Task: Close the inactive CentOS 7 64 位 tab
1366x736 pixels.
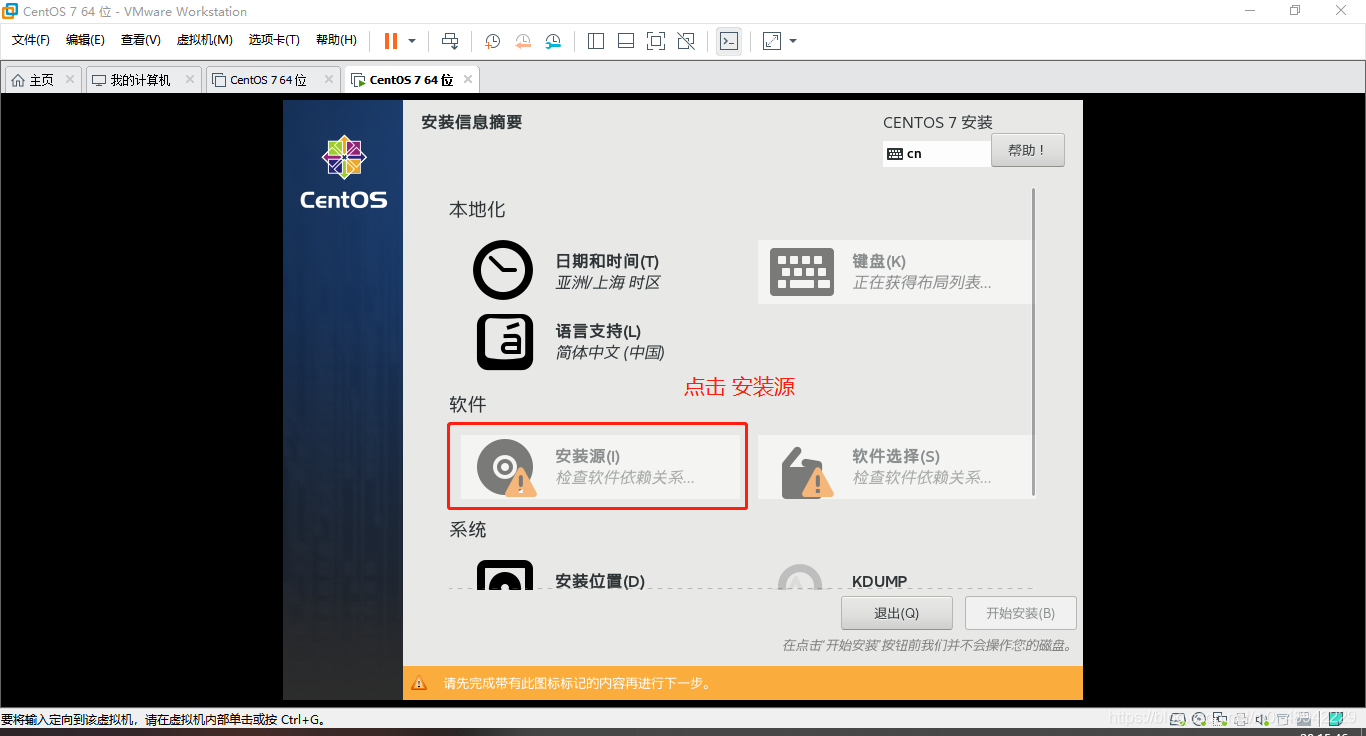Action: (328, 79)
